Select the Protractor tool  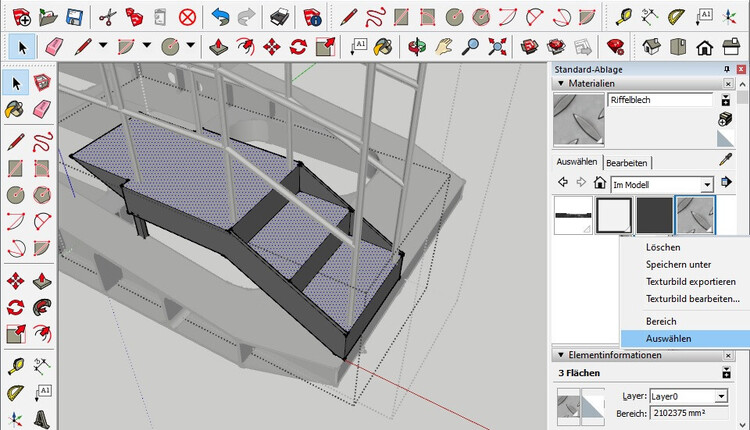(x=677, y=16)
